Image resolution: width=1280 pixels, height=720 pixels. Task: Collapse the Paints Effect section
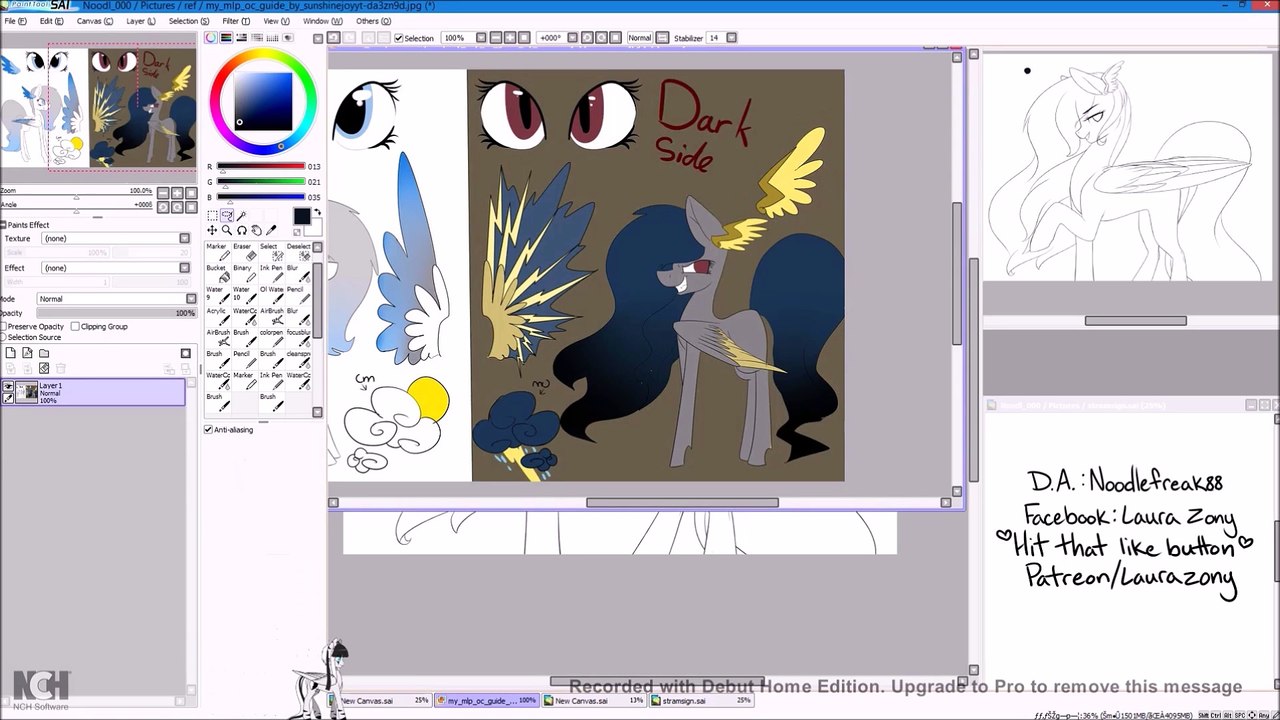pyautogui.click(x=3, y=225)
